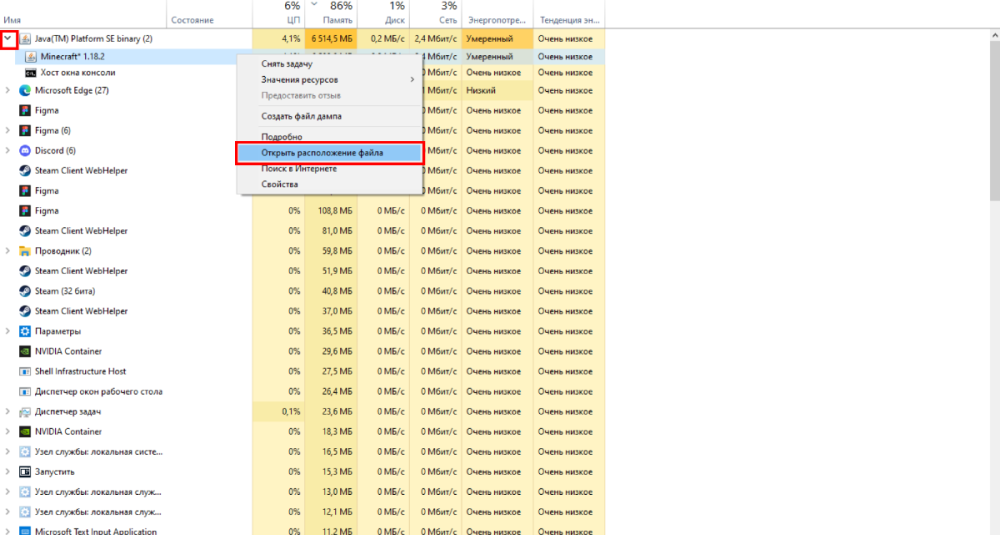Click the Параметры gear icon
Image resolution: width=1000 pixels, height=535 pixels.
tap(26, 331)
